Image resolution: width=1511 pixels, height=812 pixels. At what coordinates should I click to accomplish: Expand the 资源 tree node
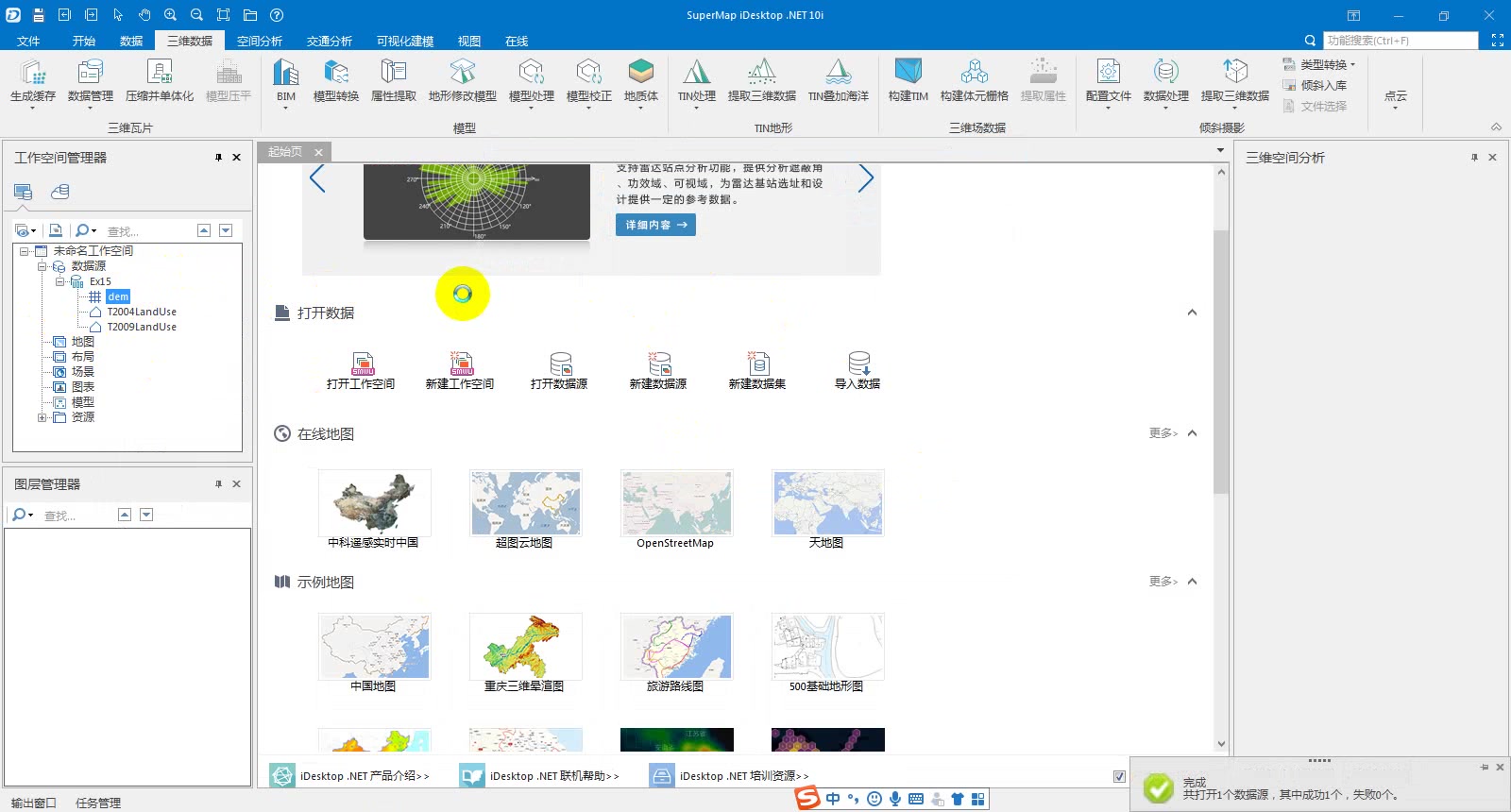(42, 417)
